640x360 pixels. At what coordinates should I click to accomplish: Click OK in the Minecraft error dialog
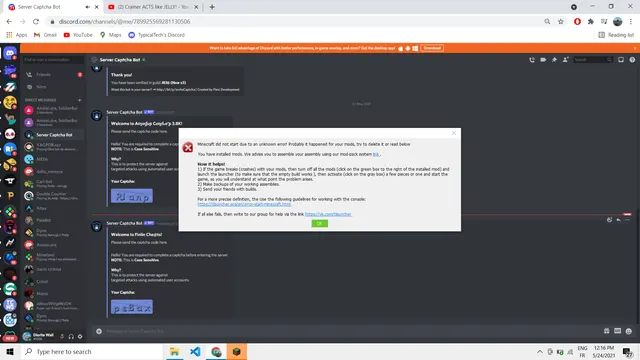click(319, 223)
